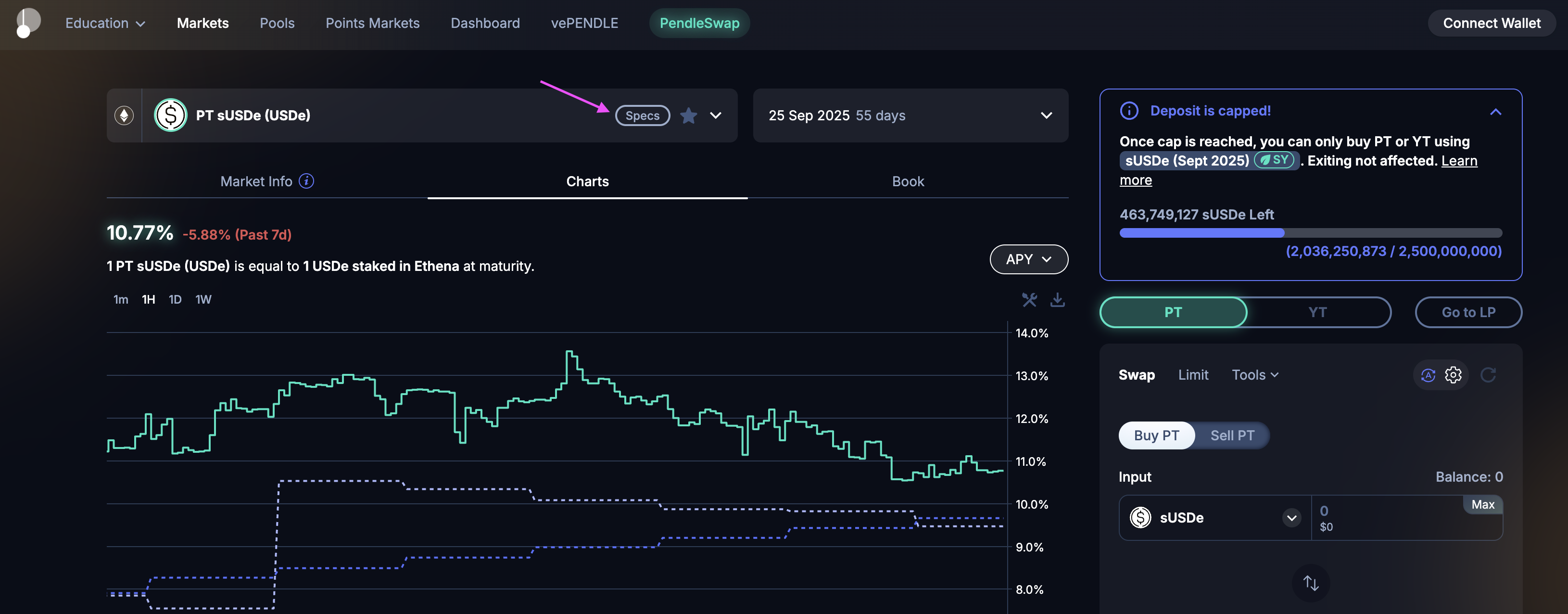This screenshot has height=614, width=1568.
Task: Open swap settings gear icon
Action: [1453, 375]
